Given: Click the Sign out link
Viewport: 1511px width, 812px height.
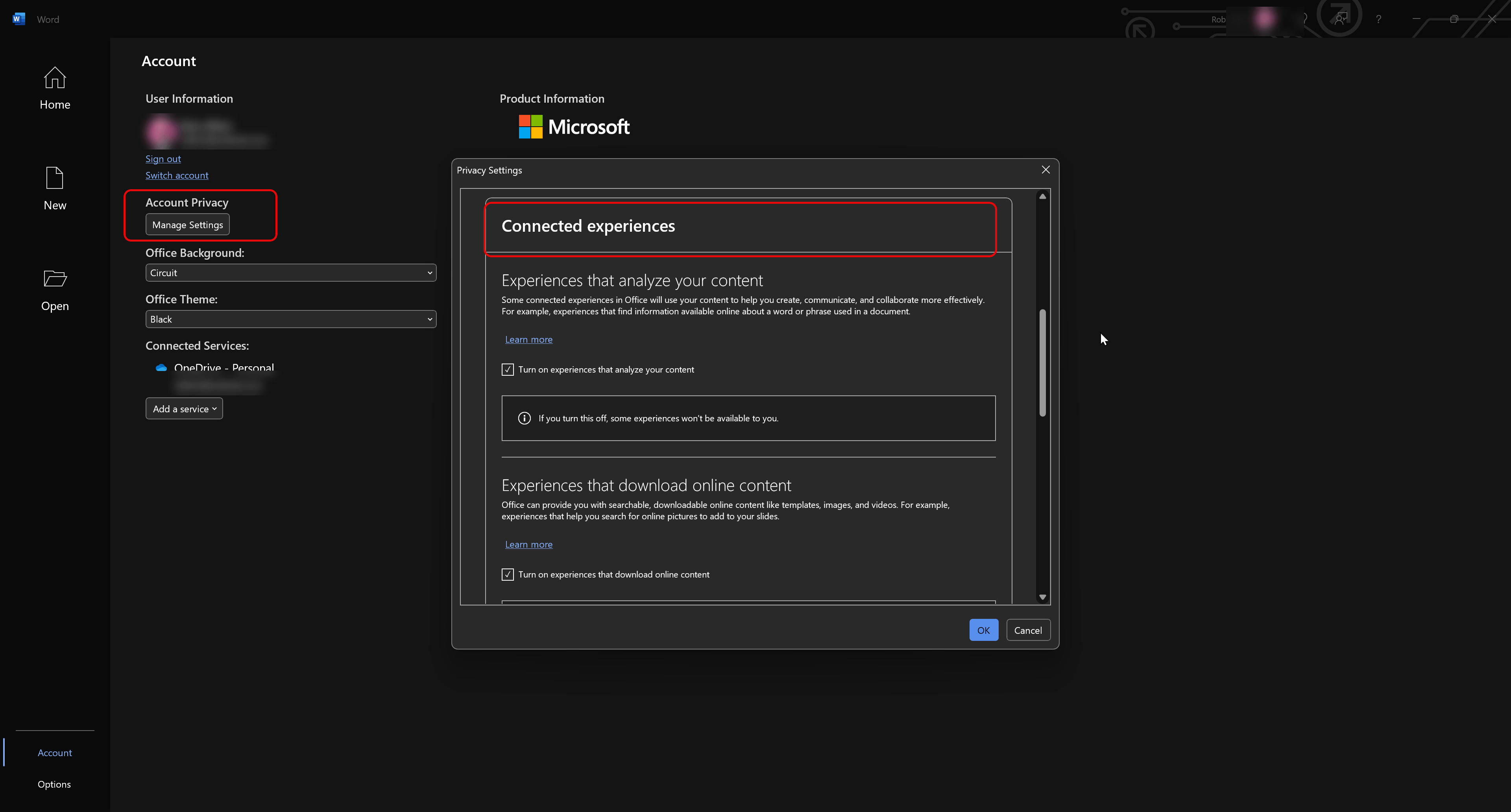Looking at the screenshot, I should pos(163,159).
